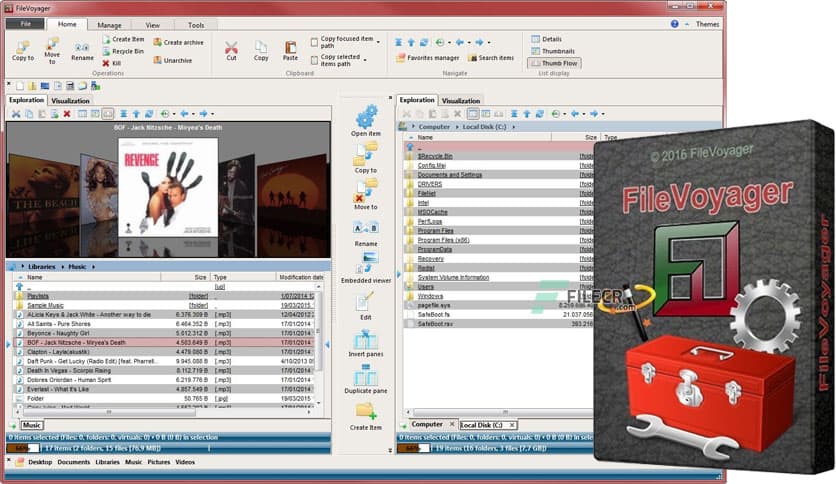836x484 pixels.
Task: Open the File menu
Action: (x=26, y=24)
